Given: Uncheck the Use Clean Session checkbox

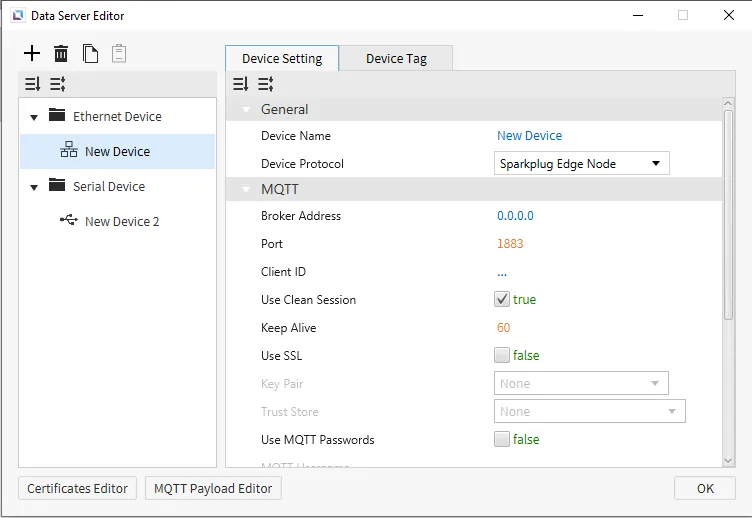Looking at the screenshot, I should pyautogui.click(x=502, y=299).
